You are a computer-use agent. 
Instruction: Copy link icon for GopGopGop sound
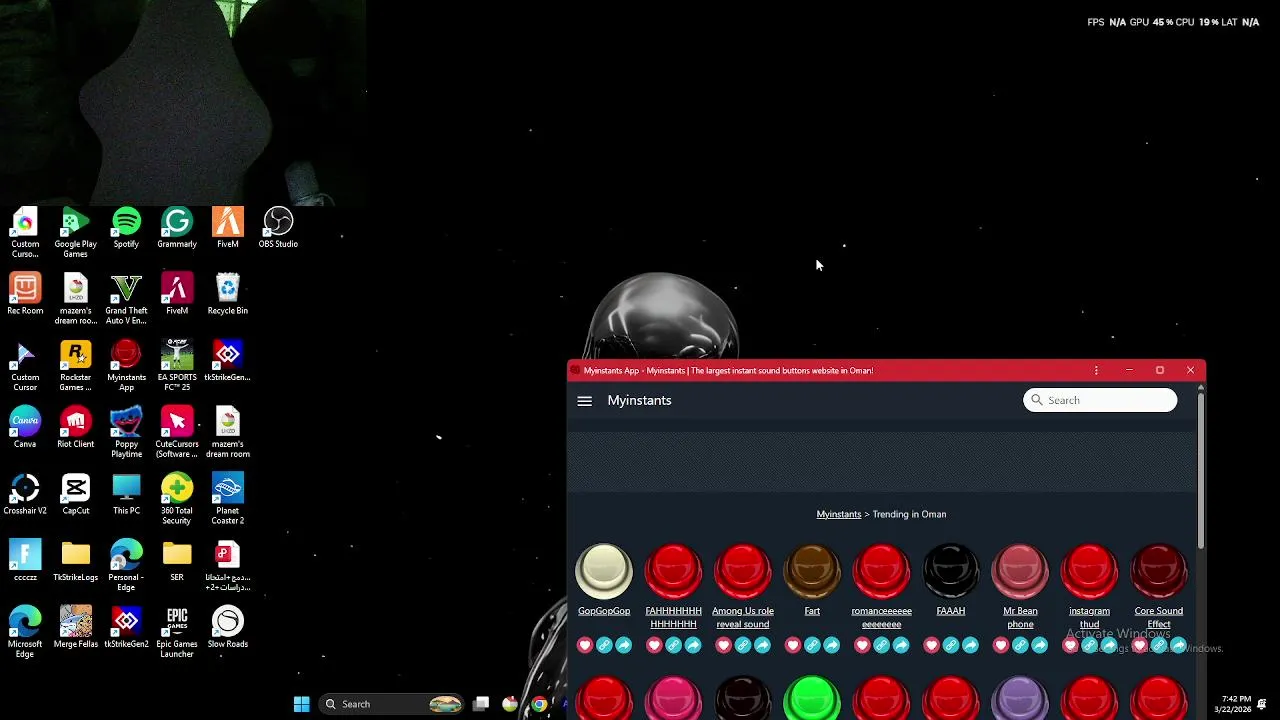point(604,646)
